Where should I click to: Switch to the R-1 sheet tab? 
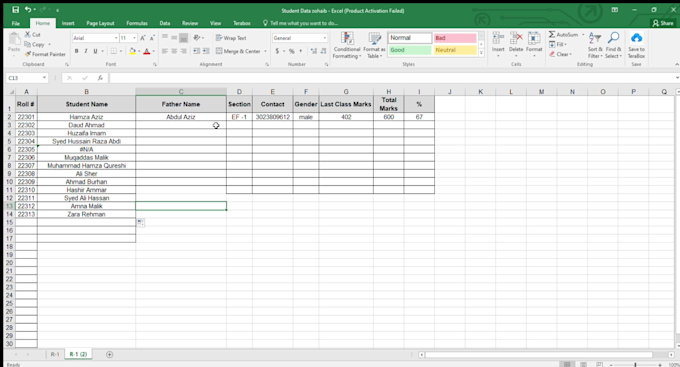point(55,354)
